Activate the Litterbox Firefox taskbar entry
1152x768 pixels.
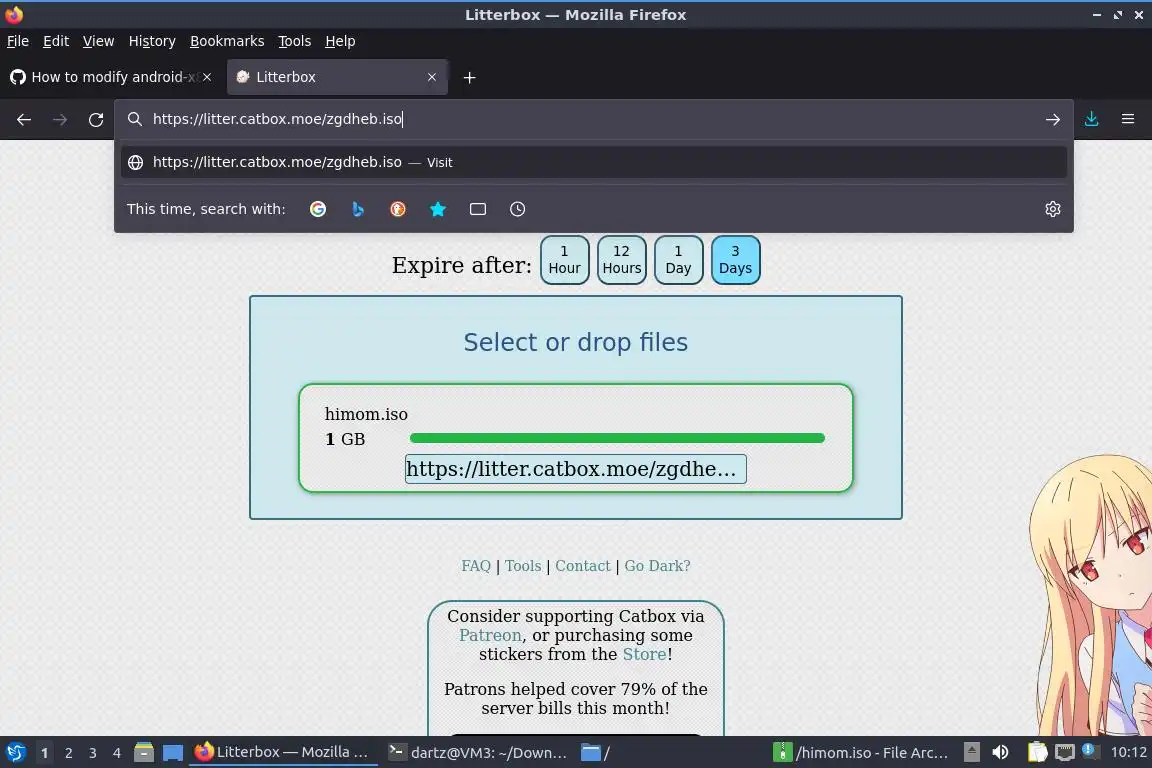click(x=282, y=753)
